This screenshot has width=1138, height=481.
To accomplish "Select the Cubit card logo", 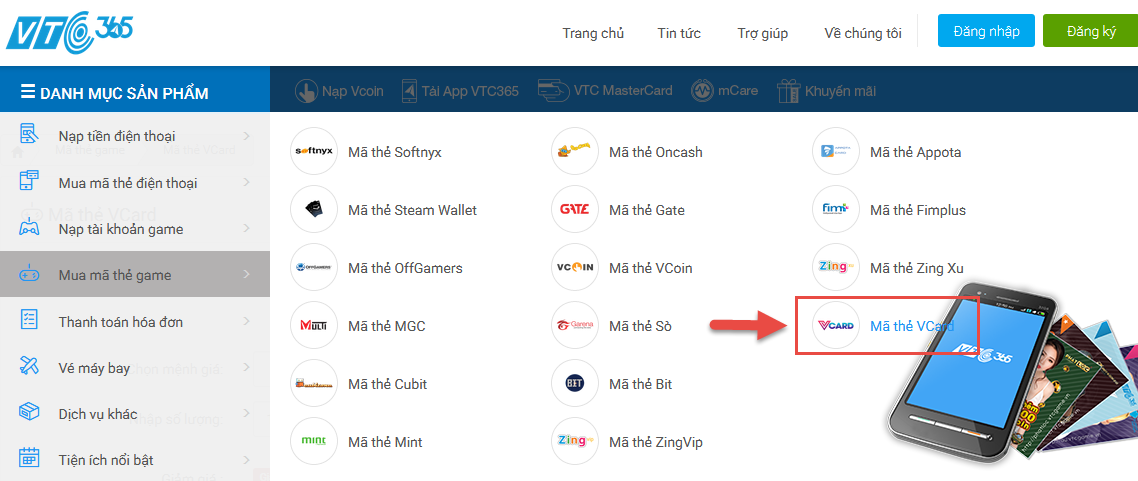I will (314, 384).
